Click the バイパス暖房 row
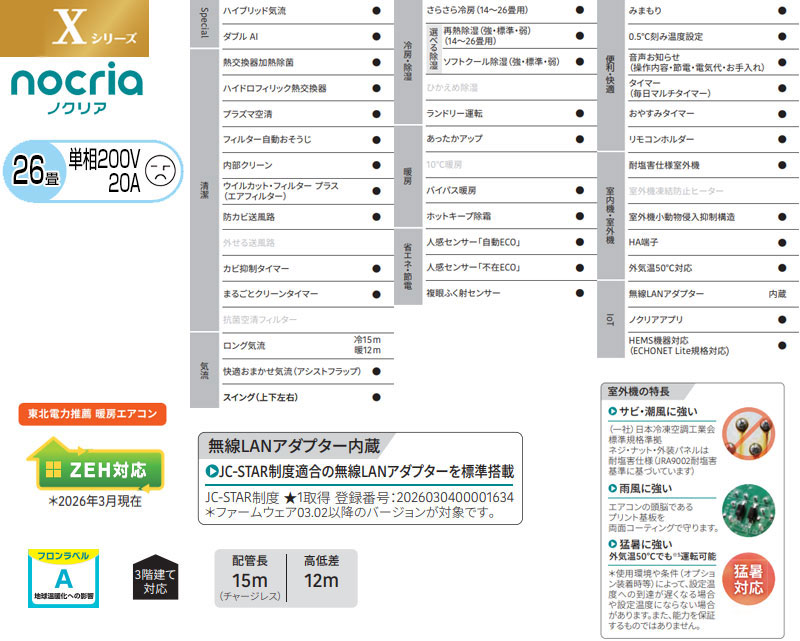Image resolution: width=800 pixels, height=641 pixels. click(x=511, y=190)
